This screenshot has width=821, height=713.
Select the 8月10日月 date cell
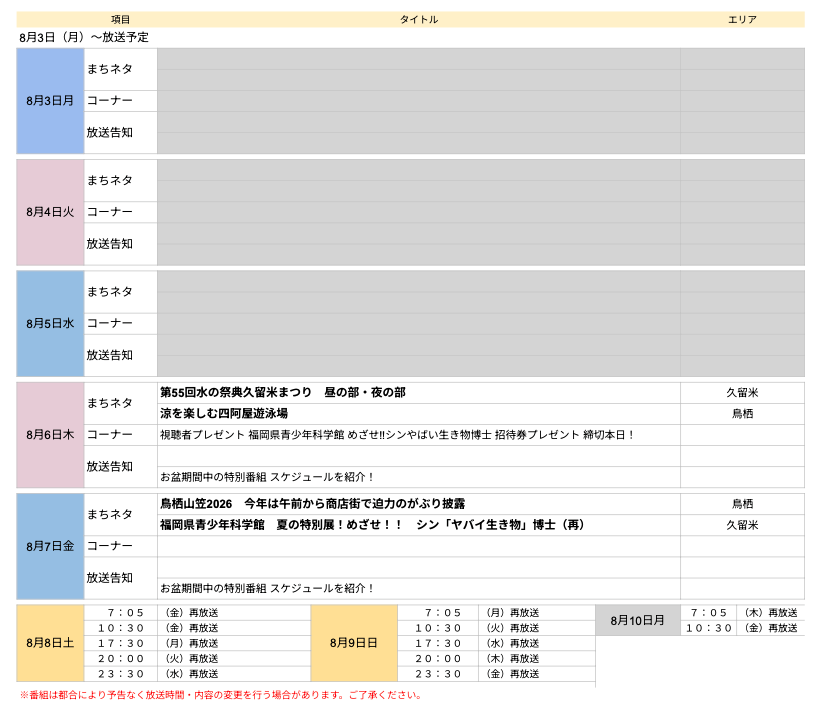click(638, 620)
